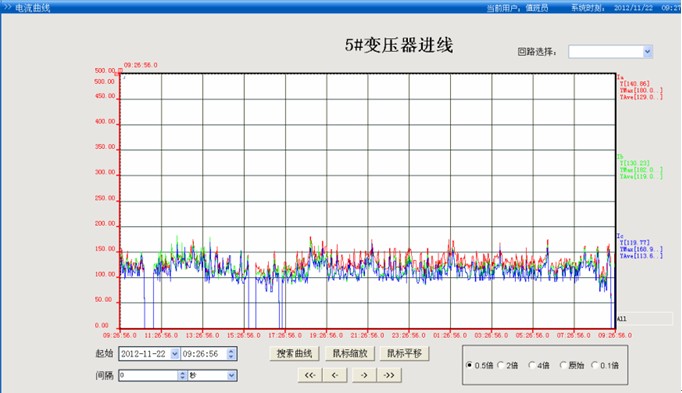
Task: Click the 间隔 interval value field
Action: (149, 376)
